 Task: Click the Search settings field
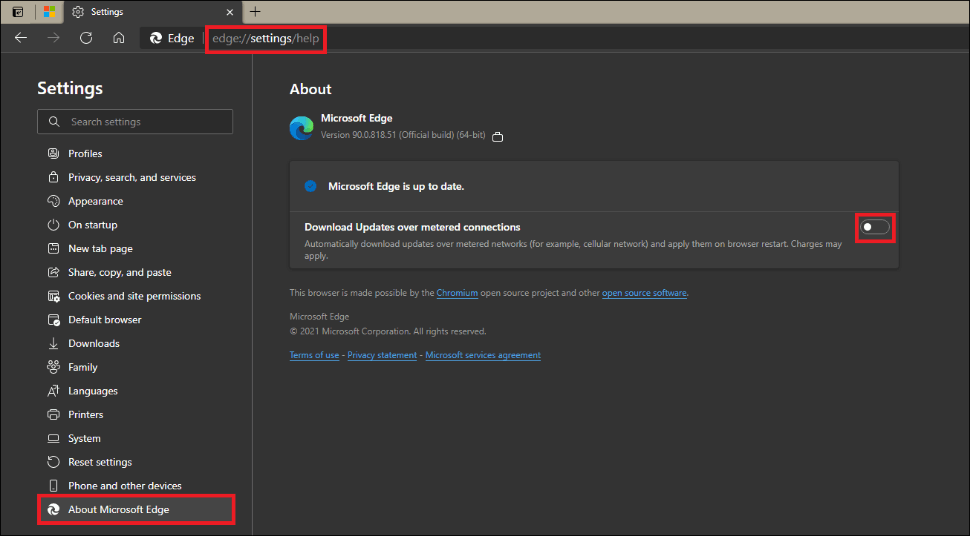point(135,122)
